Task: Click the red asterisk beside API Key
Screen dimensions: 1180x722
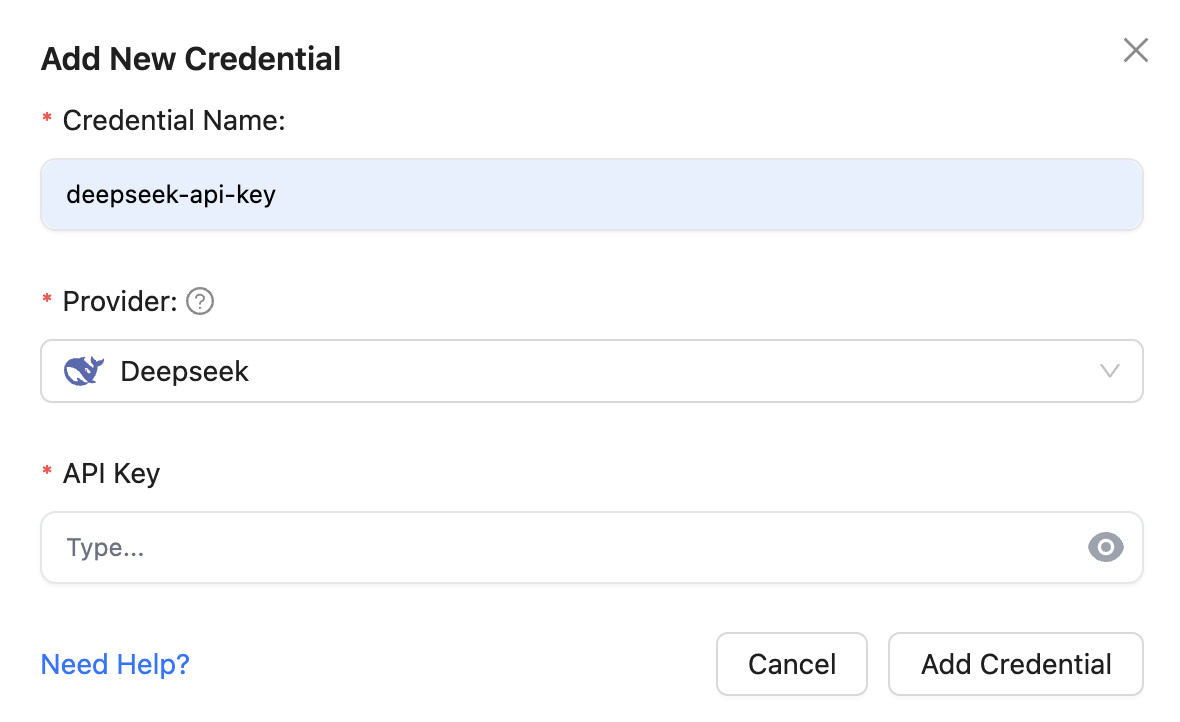Action: [46, 472]
